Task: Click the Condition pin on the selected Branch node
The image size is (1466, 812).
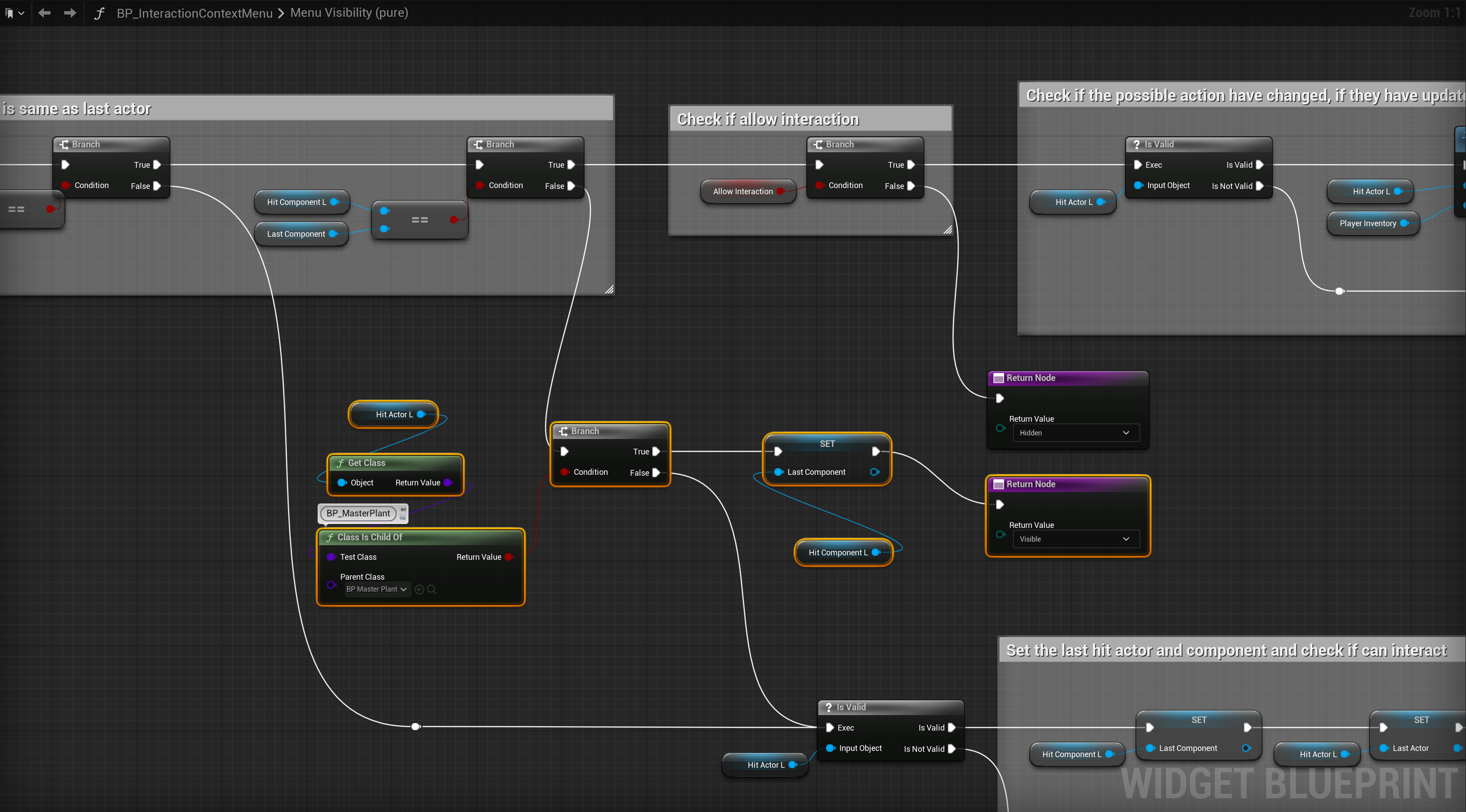Action: [x=565, y=472]
